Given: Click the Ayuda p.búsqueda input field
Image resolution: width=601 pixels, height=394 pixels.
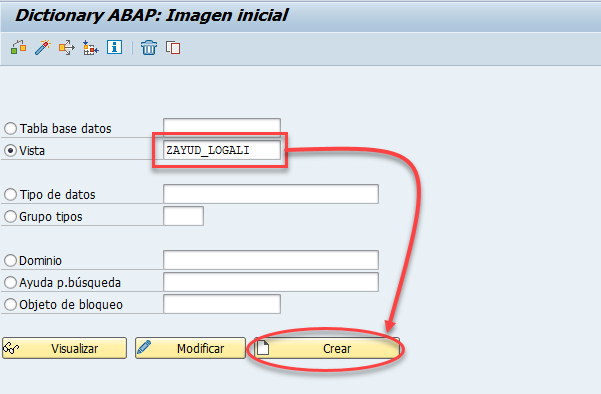Looking at the screenshot, I should tap(271, 282).
